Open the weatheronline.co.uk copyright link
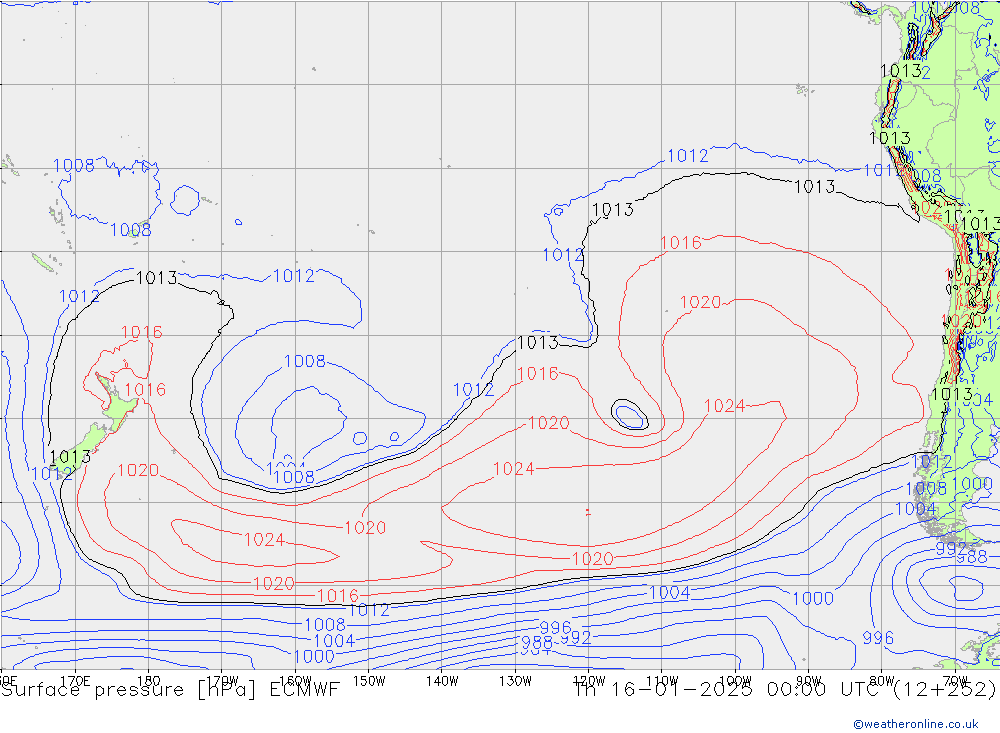 pyautogui.click(x=916, y=724)
